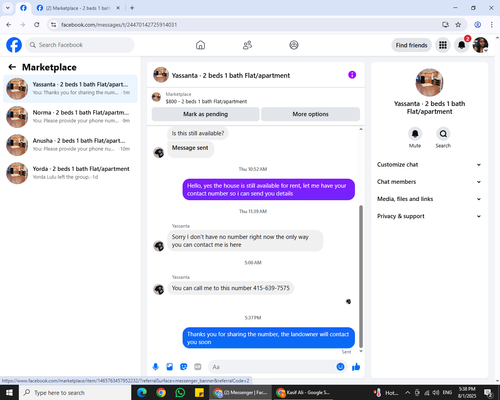Open conversation information purple icon

pyautogui.click(x=352, y=75)
